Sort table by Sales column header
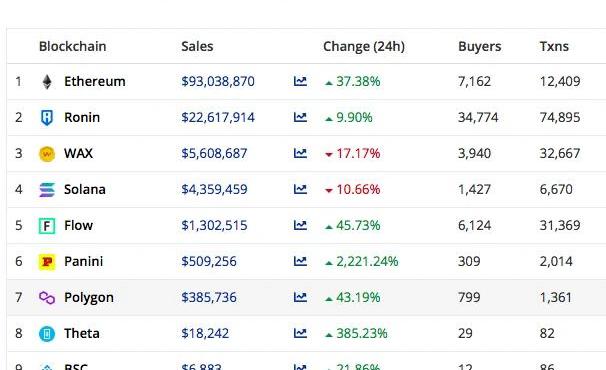This screenshot has width=606, height=370. click(x=197, y=46)
